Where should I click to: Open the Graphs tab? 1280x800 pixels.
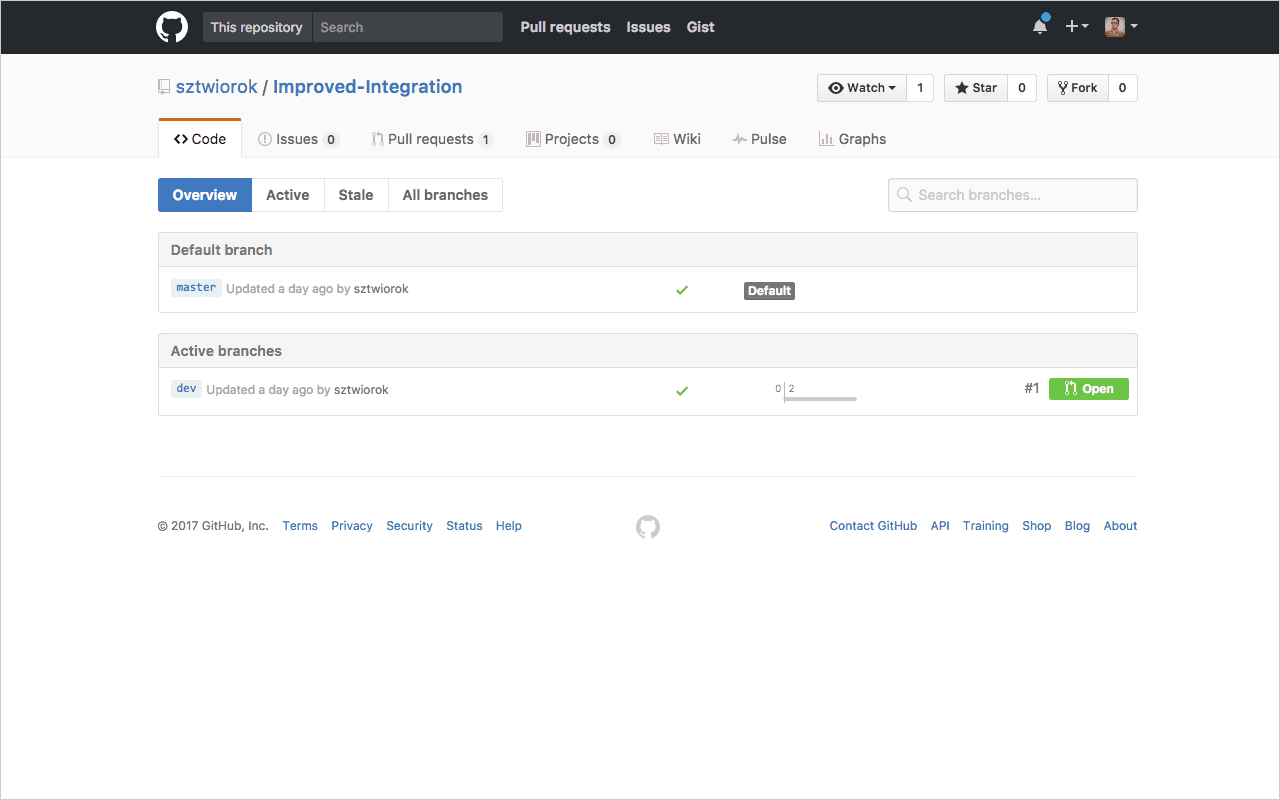coord(852,139)
